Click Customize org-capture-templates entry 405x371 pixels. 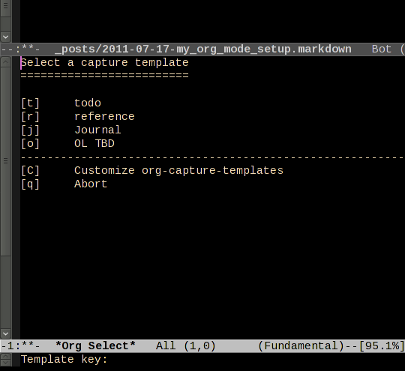click(x=152, y=171)
